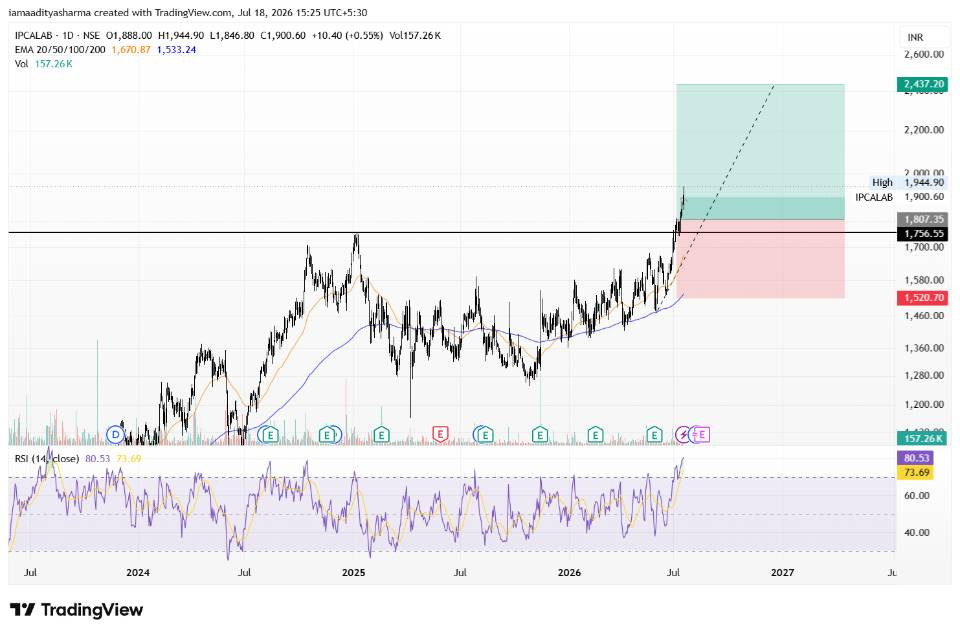Click the purple lightning event marker
This screenshot has width=960, height=635.
pyautogui.click(x=683, y=435)
